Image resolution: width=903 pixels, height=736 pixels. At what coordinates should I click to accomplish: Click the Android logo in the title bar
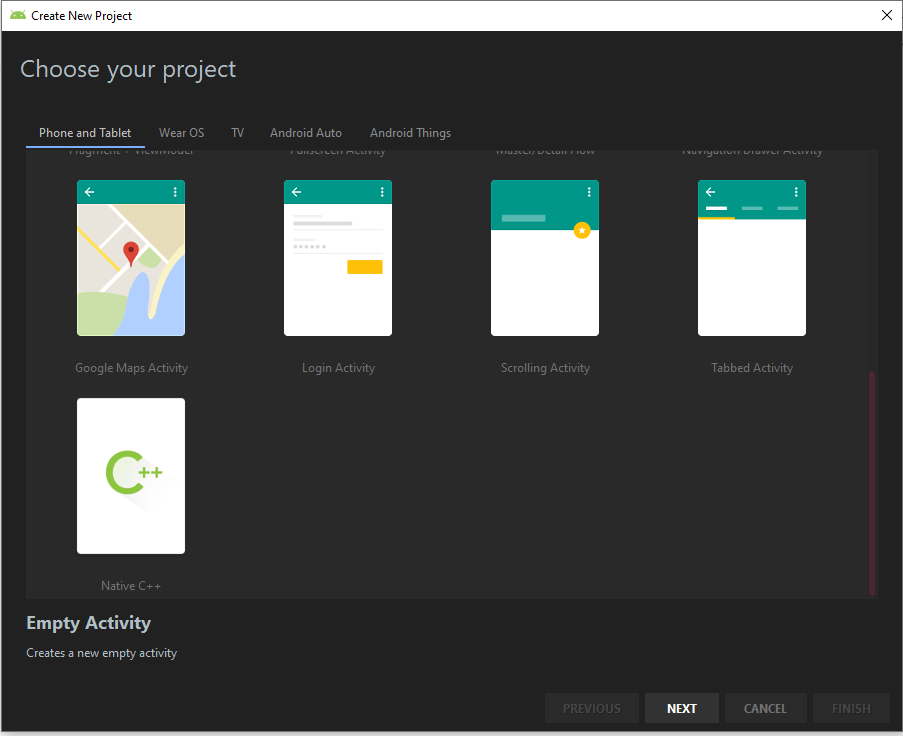tap(18, 15)
